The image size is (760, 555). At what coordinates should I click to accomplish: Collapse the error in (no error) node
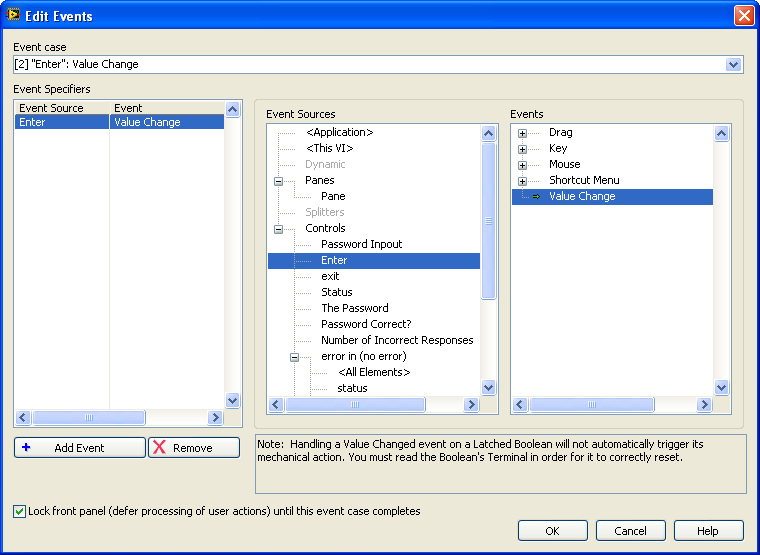coord(295,357)
